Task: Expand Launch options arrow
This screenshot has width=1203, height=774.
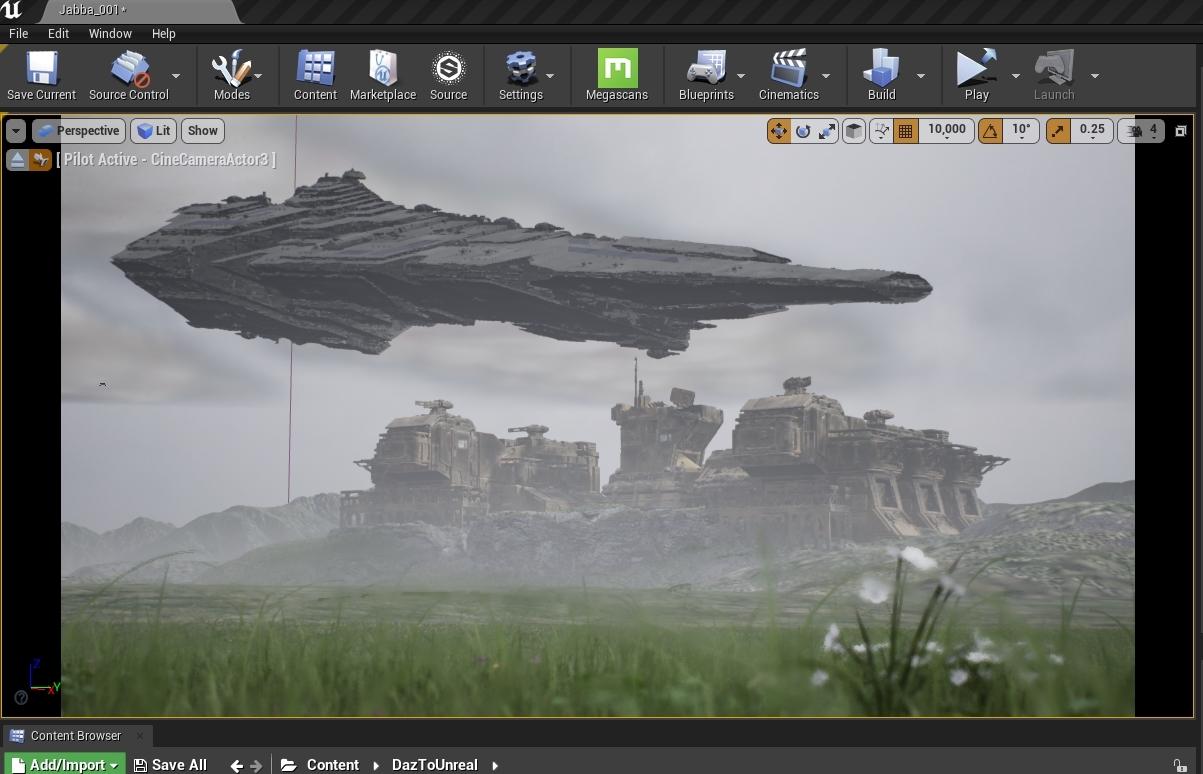Action: click(x=1095, y=76)
